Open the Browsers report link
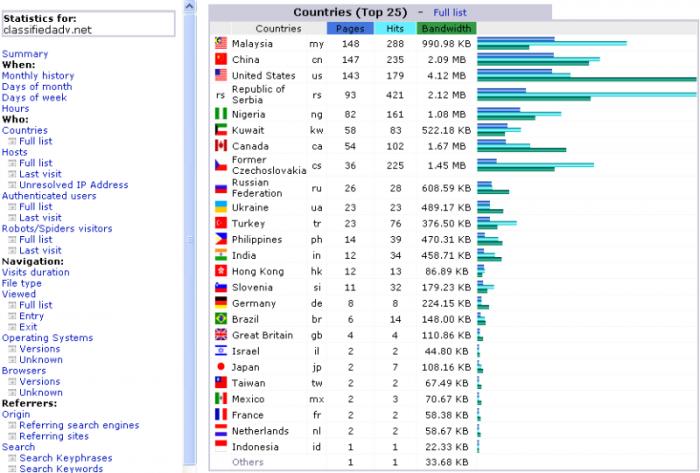The height and width of the screenshot is (473, 700). pos(24,370)
